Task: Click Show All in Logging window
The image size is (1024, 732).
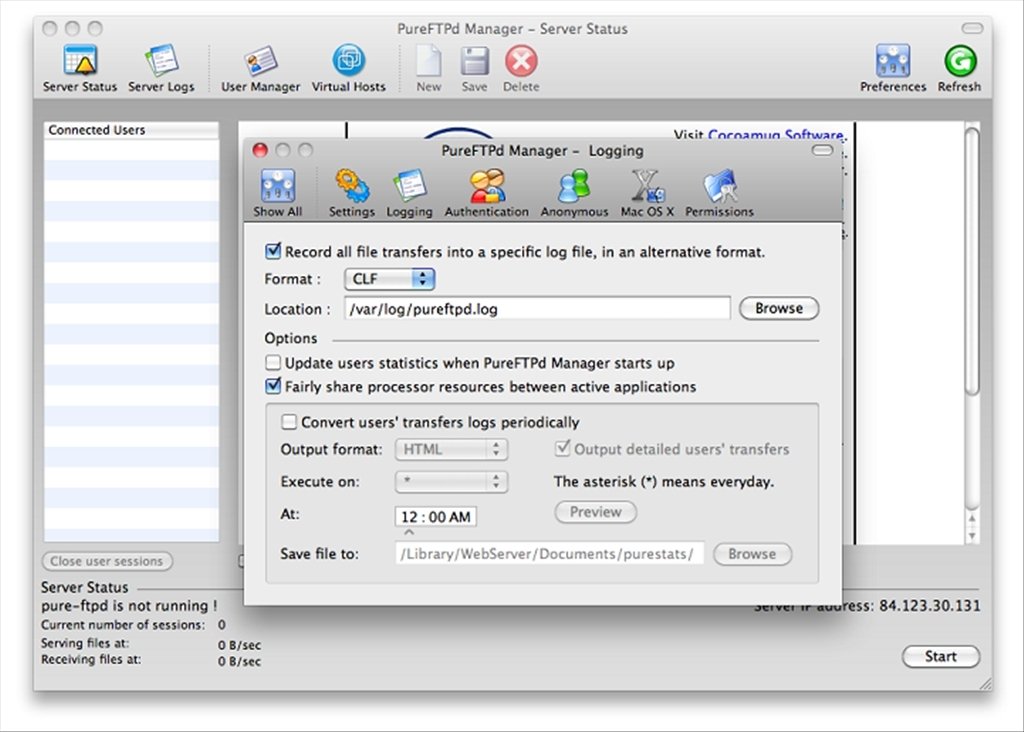Action: tap(278, 193)
